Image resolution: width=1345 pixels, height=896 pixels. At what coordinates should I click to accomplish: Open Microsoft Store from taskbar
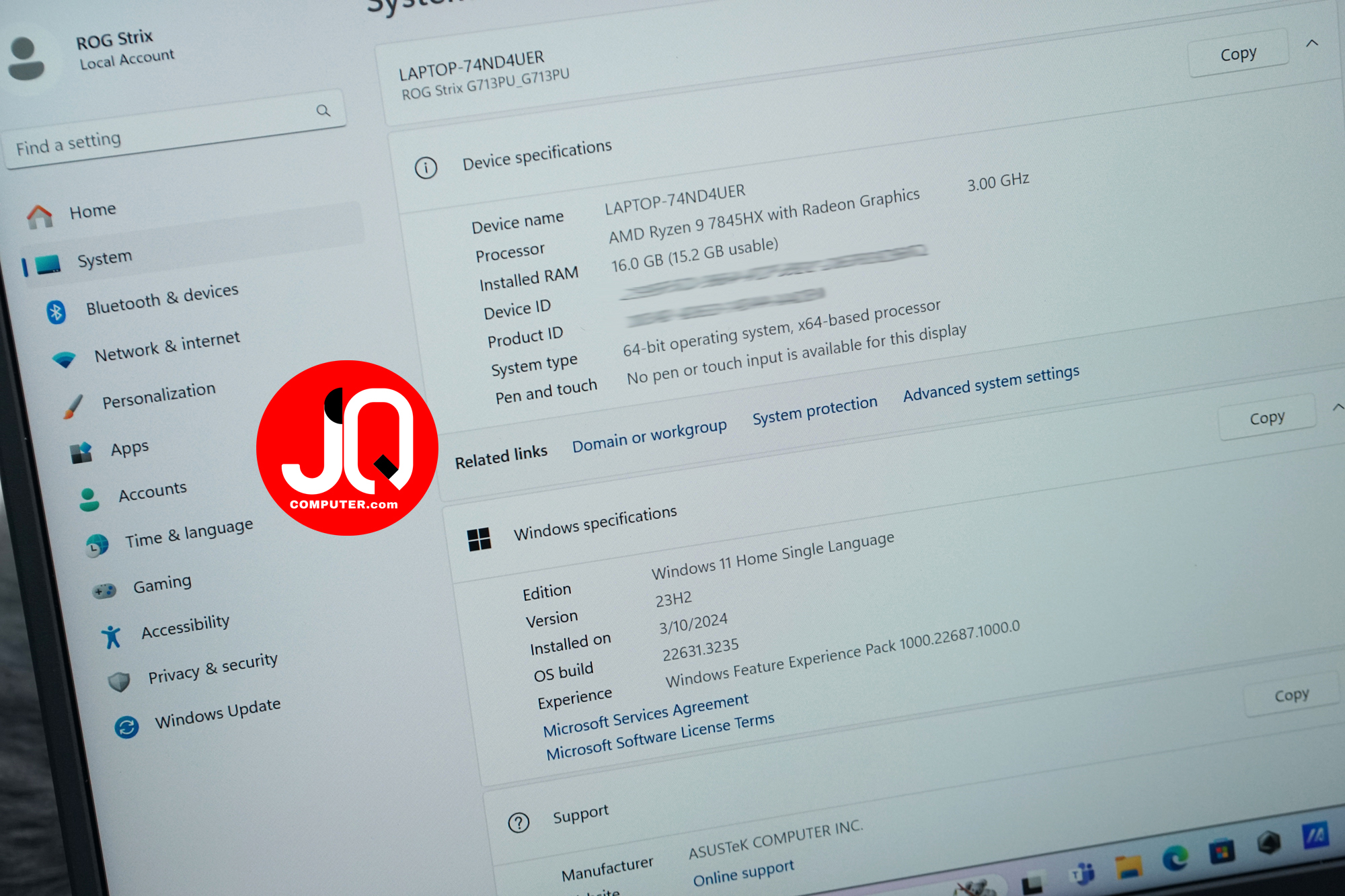1222,852
